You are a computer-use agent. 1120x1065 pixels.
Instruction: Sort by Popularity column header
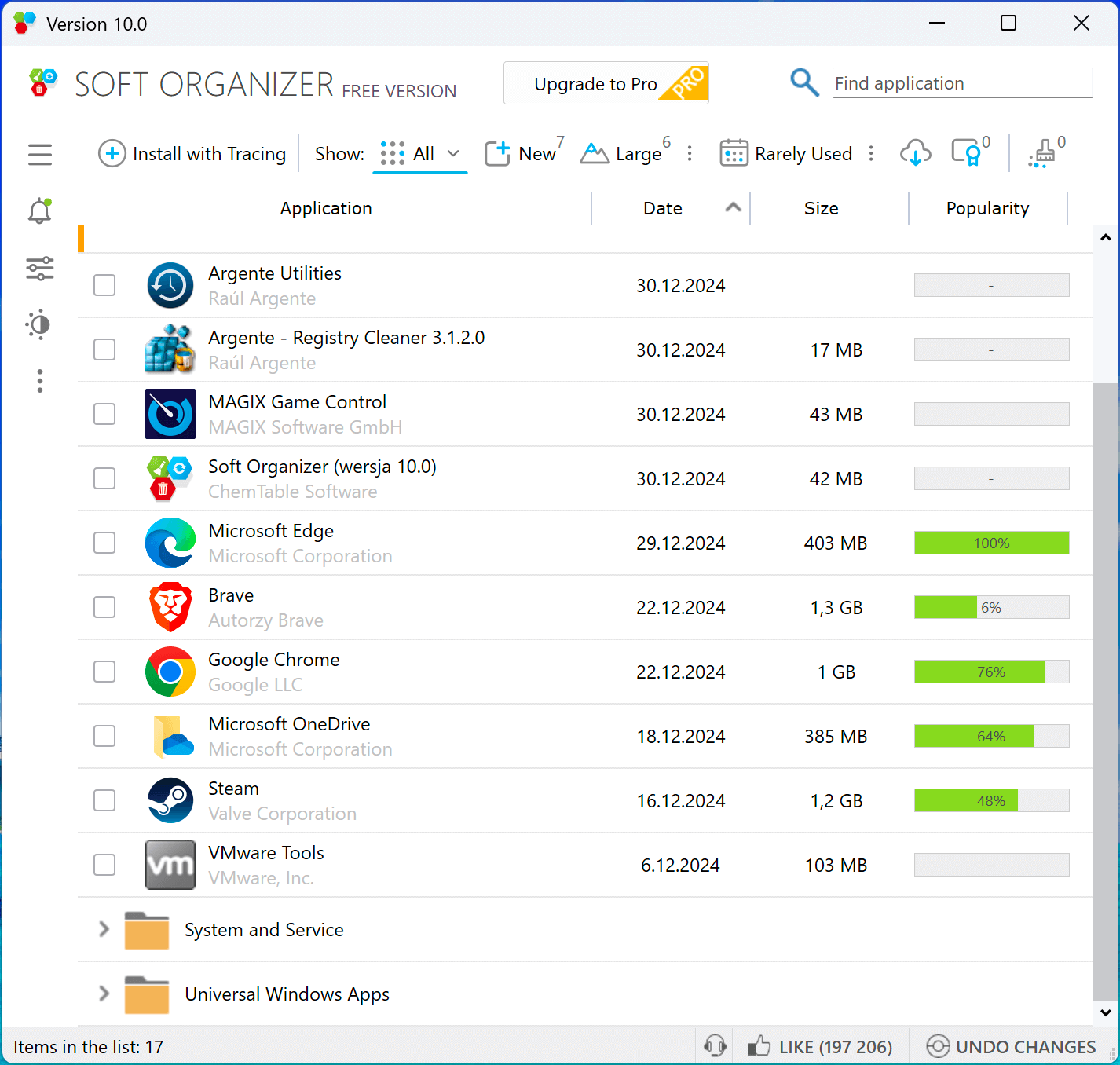[x=988, y=208]
